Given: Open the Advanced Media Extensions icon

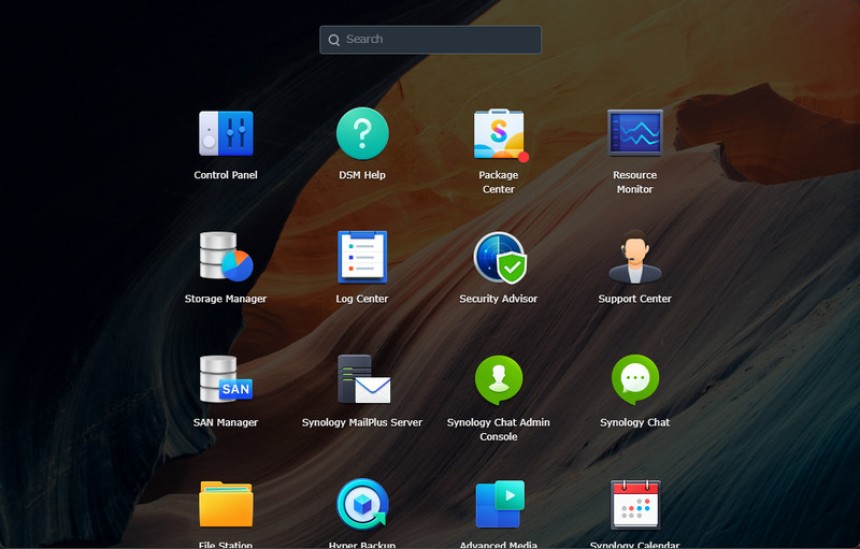Looking at the screenshot, I should point(498,505).
